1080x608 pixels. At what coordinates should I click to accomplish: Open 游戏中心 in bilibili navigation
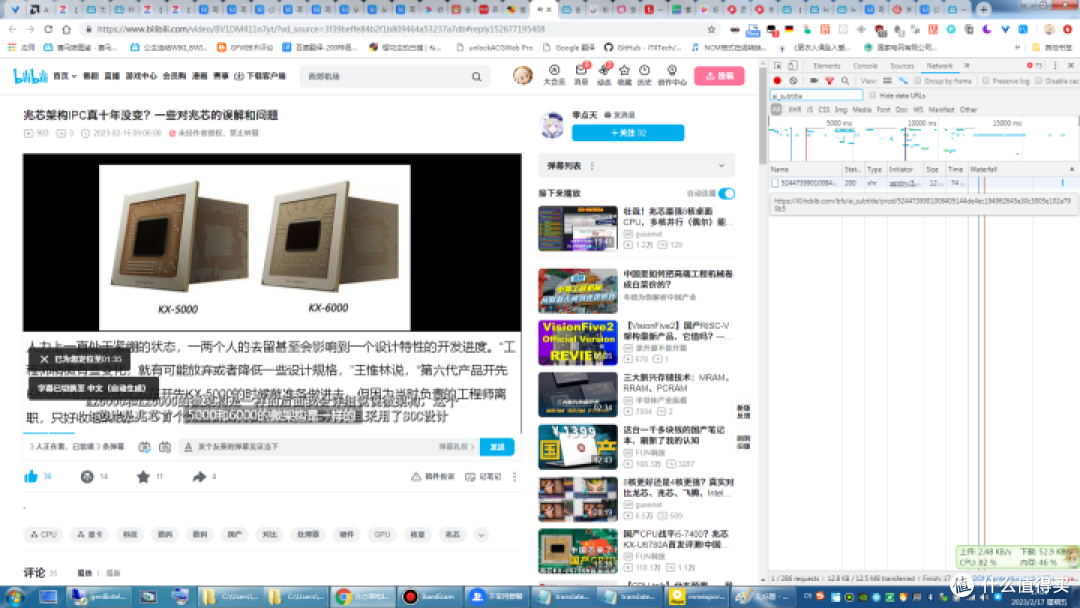[x=141, y=76]
